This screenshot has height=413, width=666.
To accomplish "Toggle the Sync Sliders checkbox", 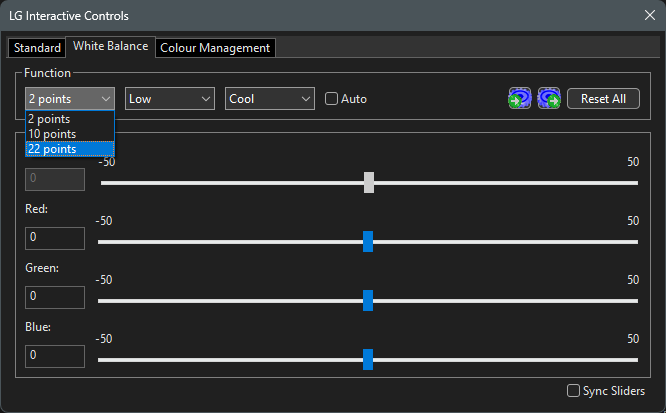I will point(574,391).
